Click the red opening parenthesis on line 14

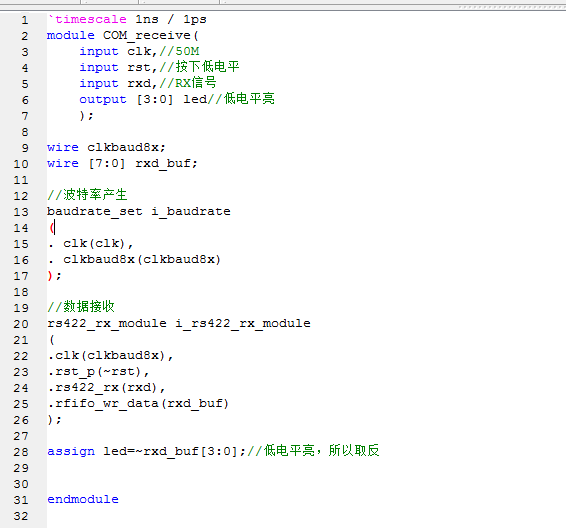52,227
